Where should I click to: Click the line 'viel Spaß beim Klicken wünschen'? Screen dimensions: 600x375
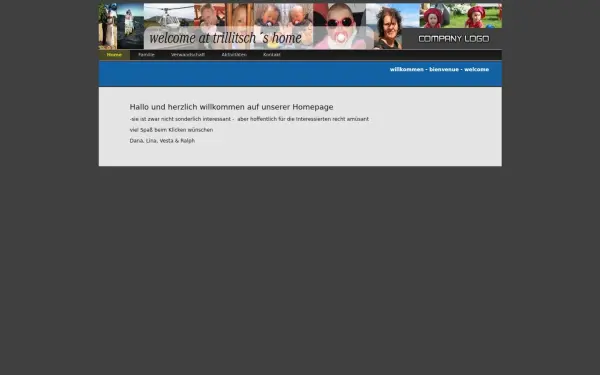tap(171, 130)
